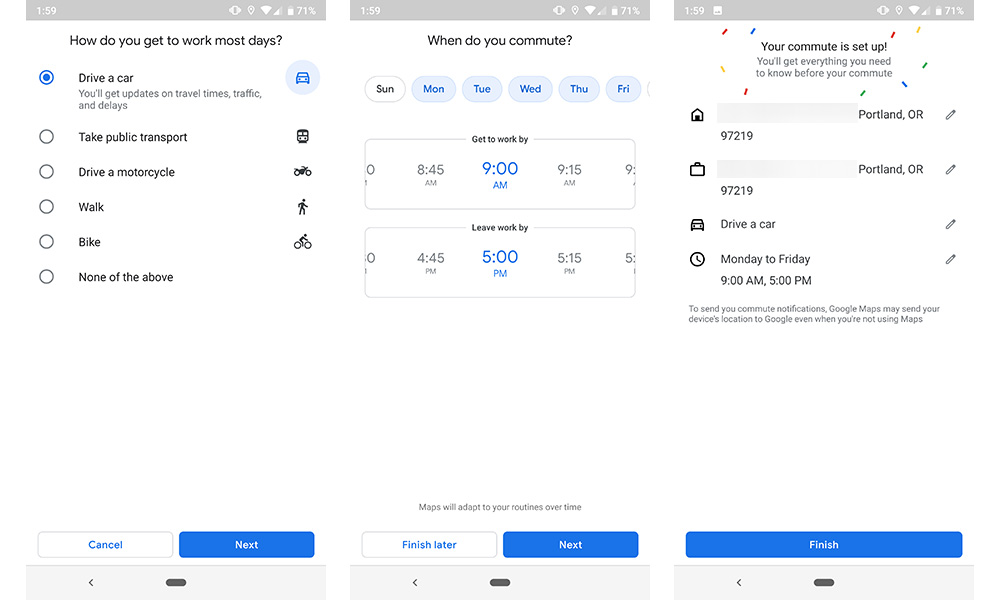
Task: Click Next on the transport mode screen
Action: [247, 545]
